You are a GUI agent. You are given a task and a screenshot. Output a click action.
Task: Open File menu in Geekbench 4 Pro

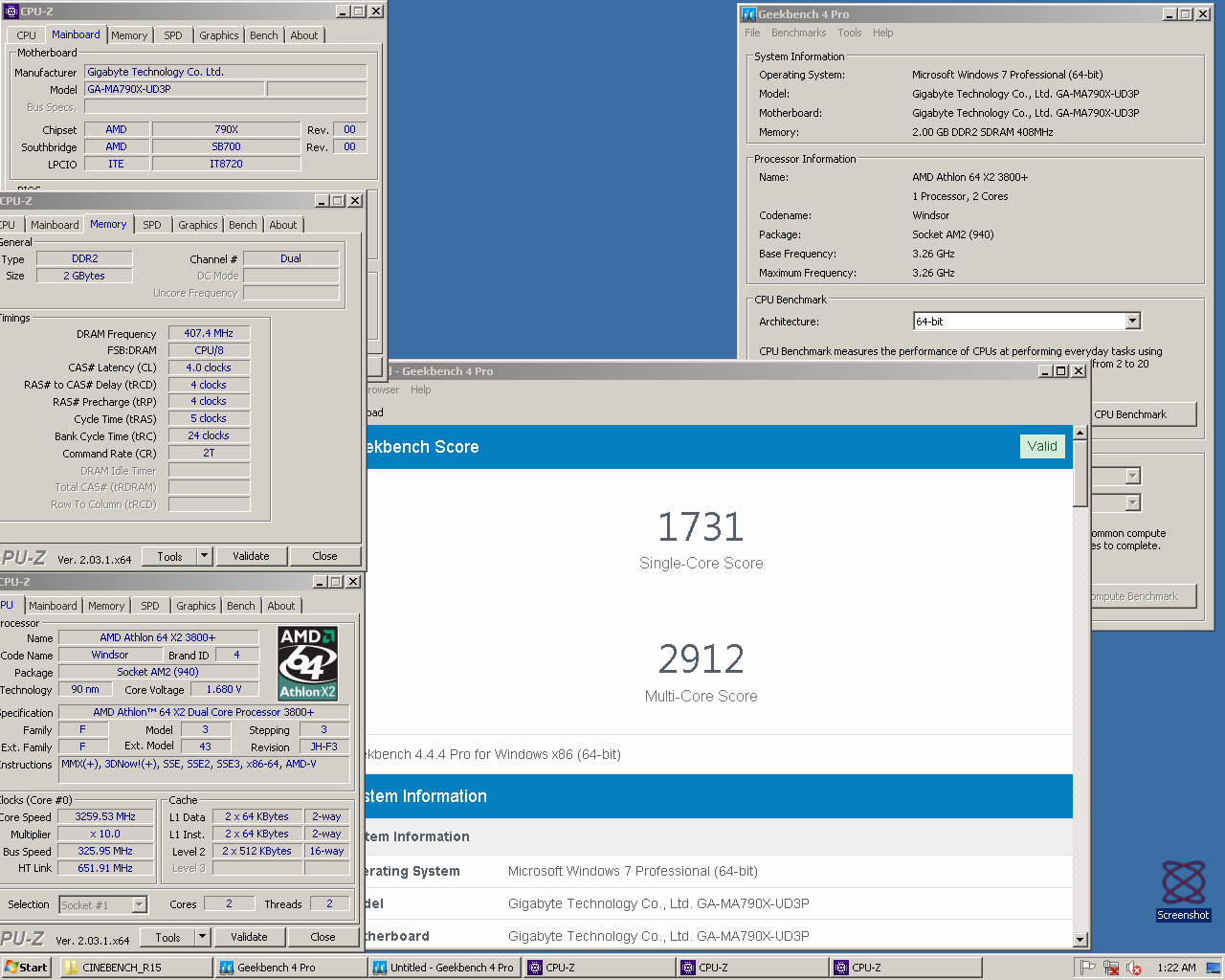(x=752, y=33)
